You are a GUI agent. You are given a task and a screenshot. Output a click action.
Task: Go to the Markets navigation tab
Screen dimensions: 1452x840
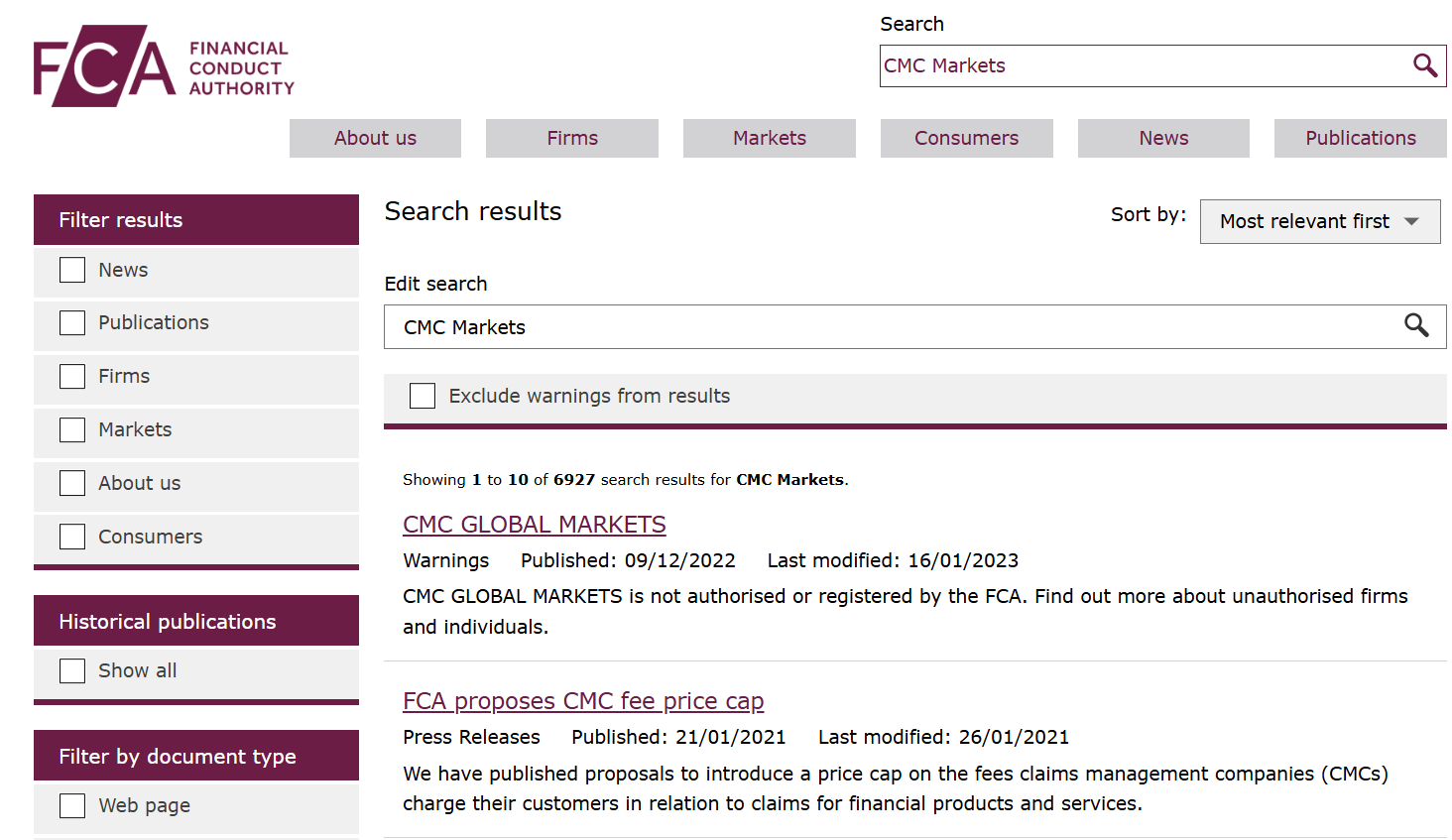pos(769,139)
